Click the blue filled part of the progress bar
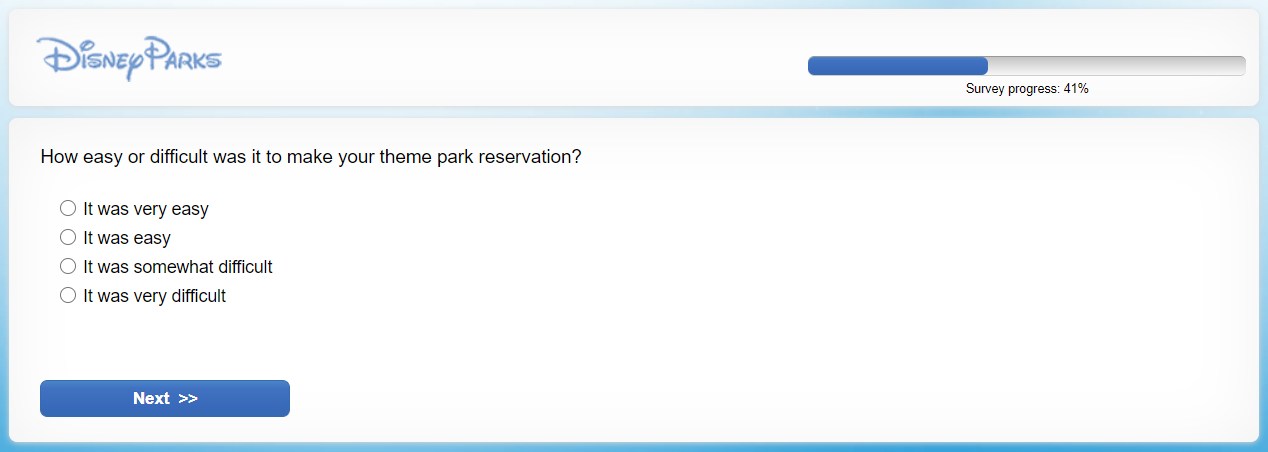 click(897, 66)
